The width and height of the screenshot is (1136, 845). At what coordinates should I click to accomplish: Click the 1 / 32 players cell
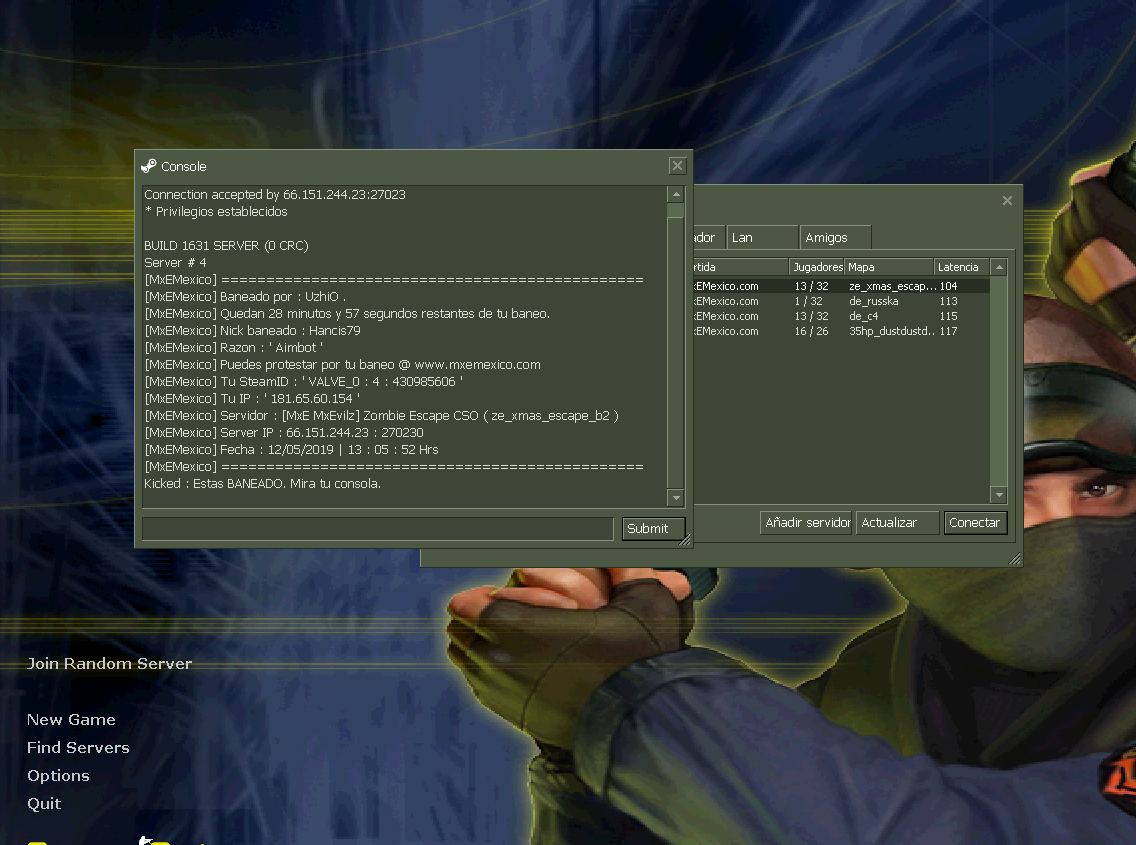click(x=809, y=301)
